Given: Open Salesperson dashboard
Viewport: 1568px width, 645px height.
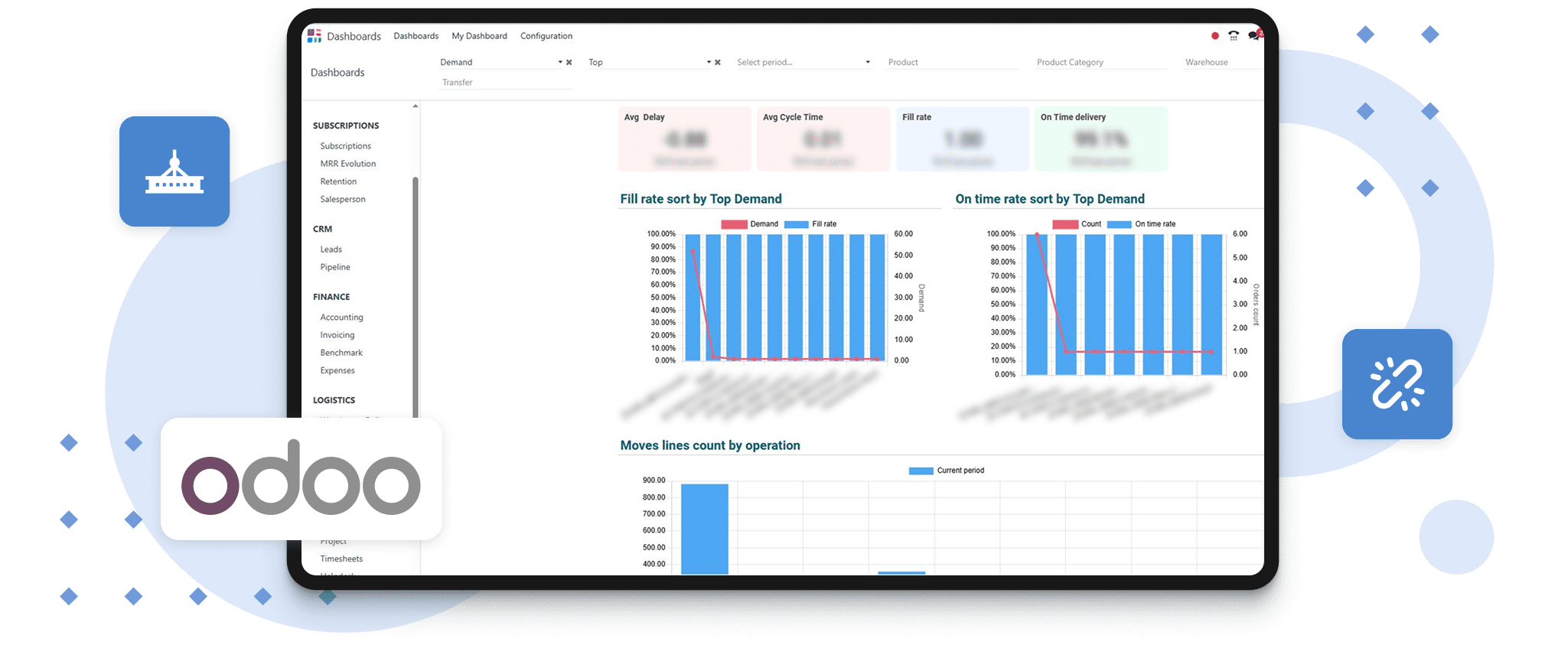Looking at the screenshot, I should coord(343,200).
